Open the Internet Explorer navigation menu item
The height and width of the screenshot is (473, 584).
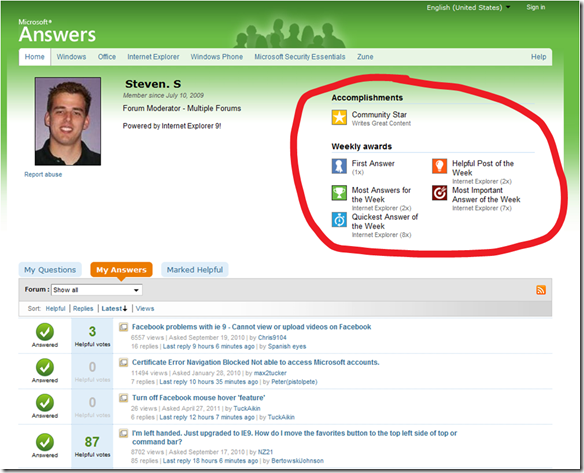[x=153, y=57]
